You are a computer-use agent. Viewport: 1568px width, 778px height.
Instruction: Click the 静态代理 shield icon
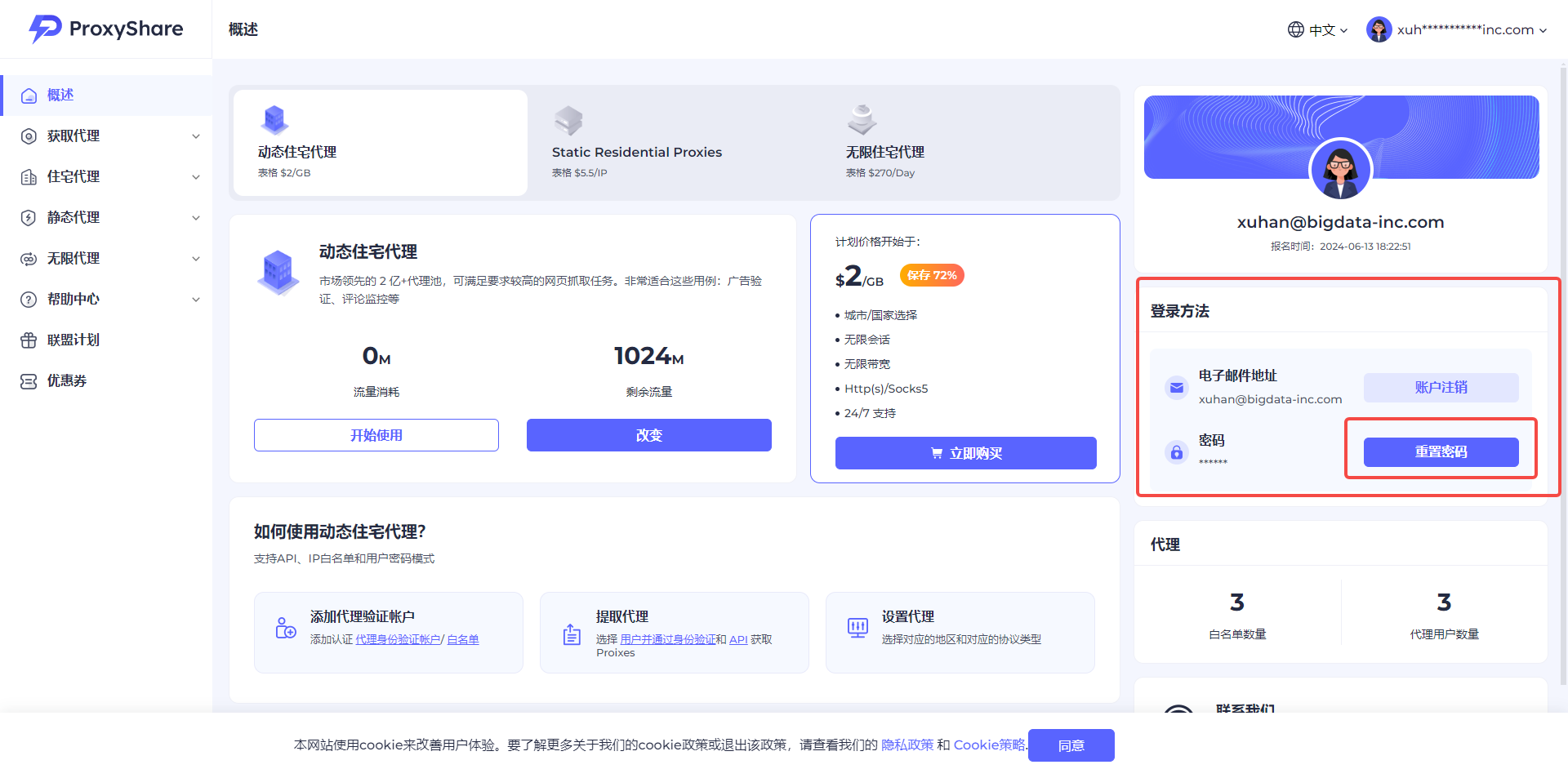29,218
